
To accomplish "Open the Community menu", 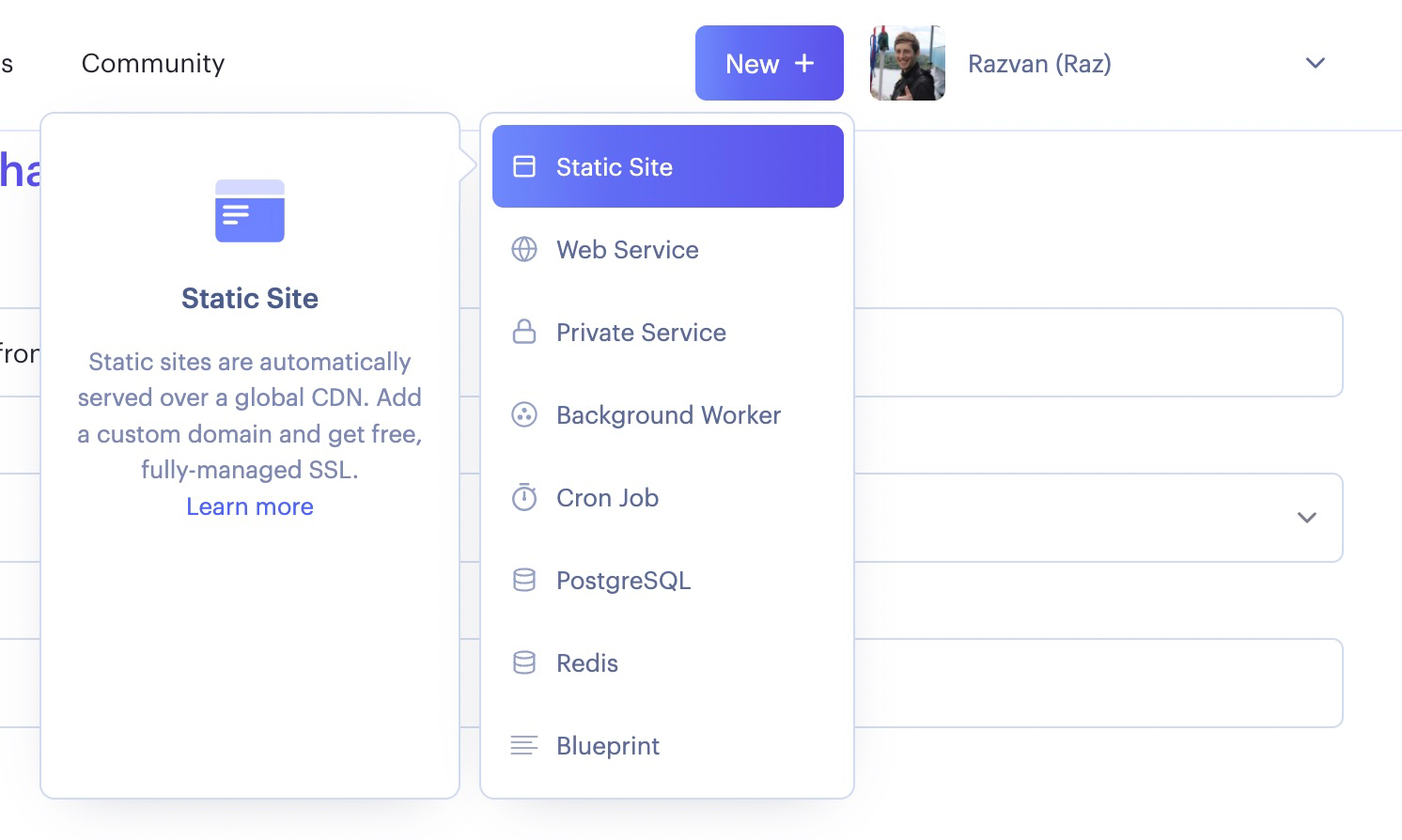I will pyautogui.click(x=152, y=63).
